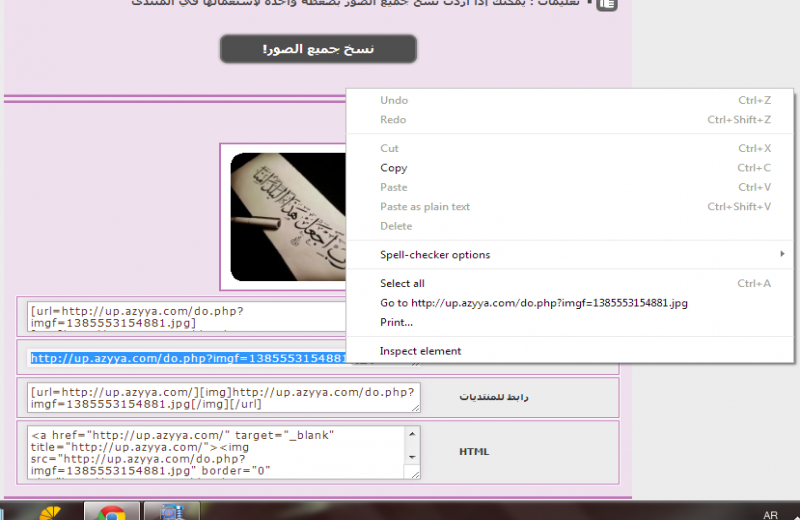Click the calligraphy image thumbnail
The height and width of the screenshot is (520, 800).
(288, 216)
